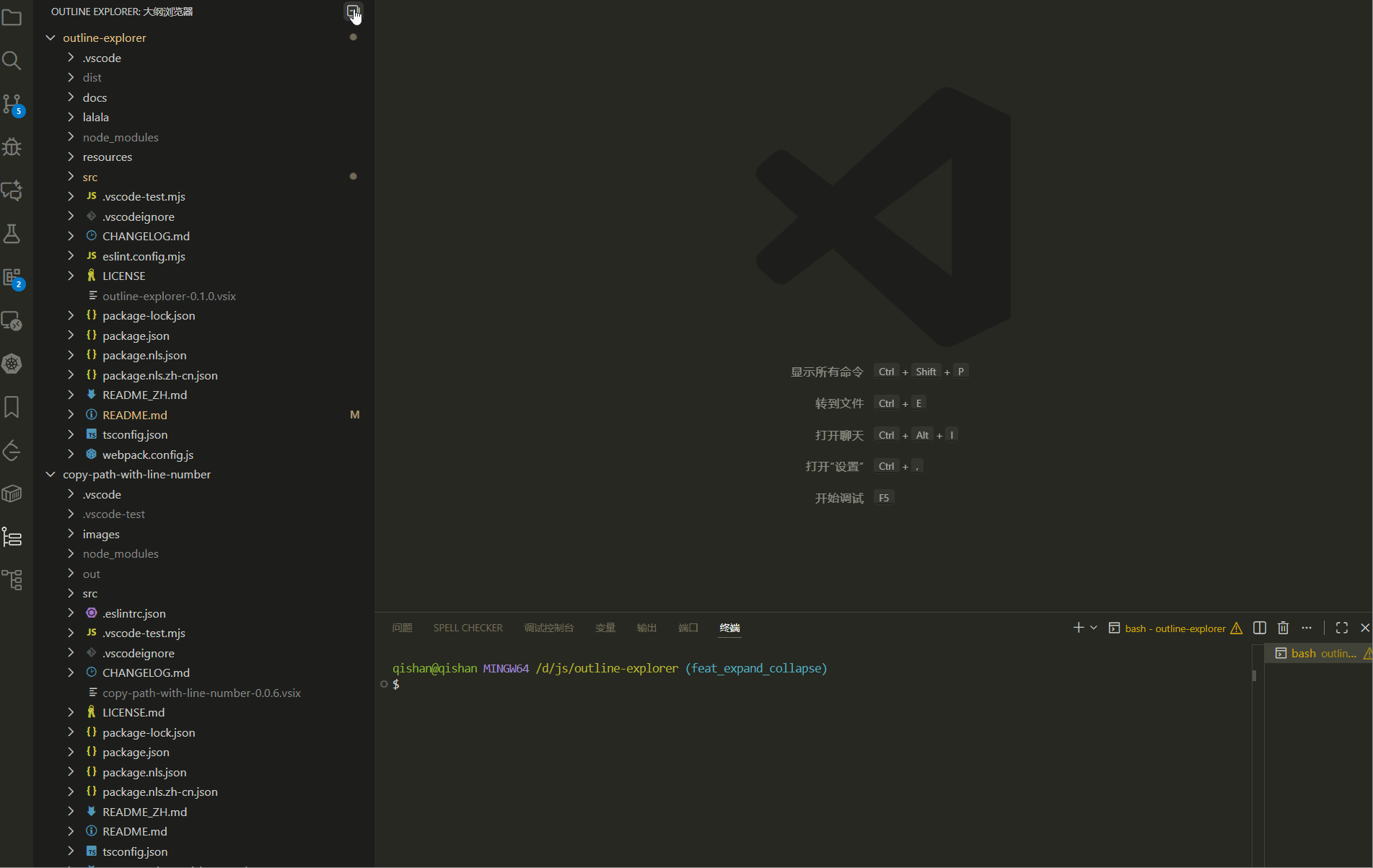Select outline-explorer-0.1.0.vsix file
Image resolution: width=1373 pixels, height=868 pixels.
point(169,296)
